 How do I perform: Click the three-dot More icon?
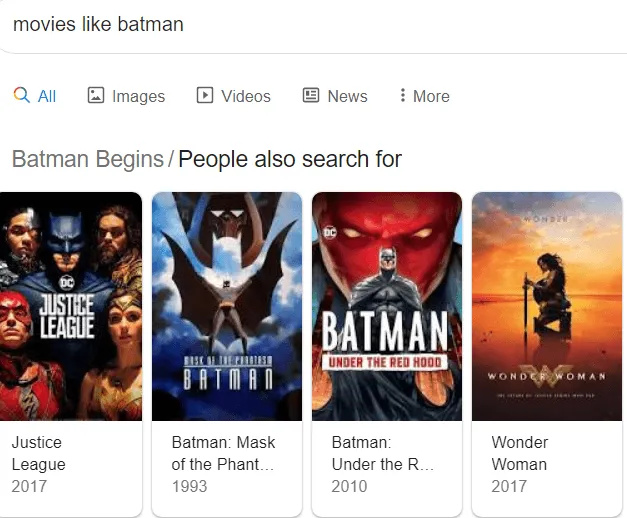[x=403, y=96]
